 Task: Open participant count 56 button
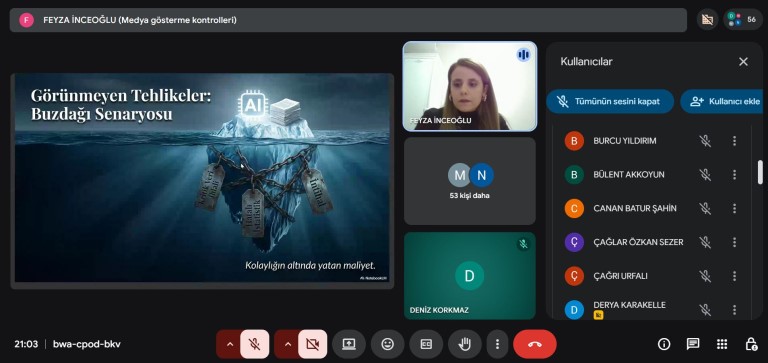click(x=743, y=20)
